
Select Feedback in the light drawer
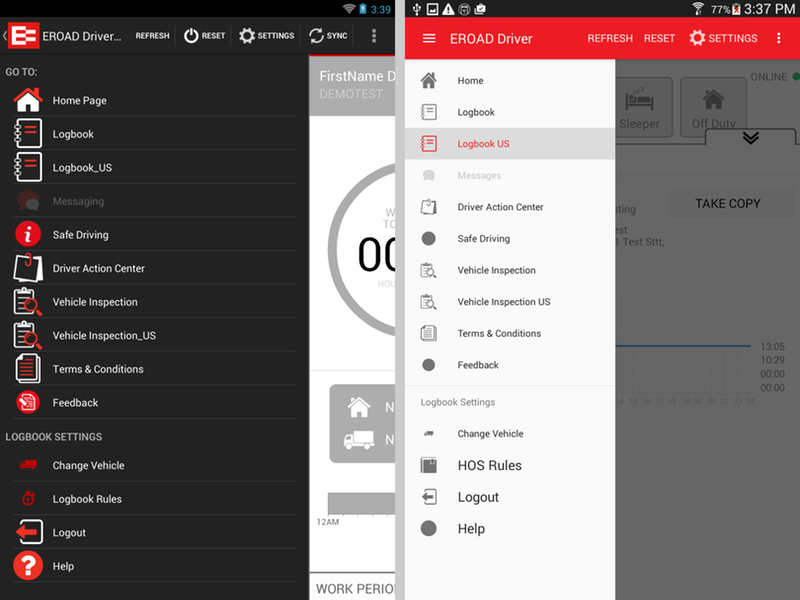coord(510,365)
